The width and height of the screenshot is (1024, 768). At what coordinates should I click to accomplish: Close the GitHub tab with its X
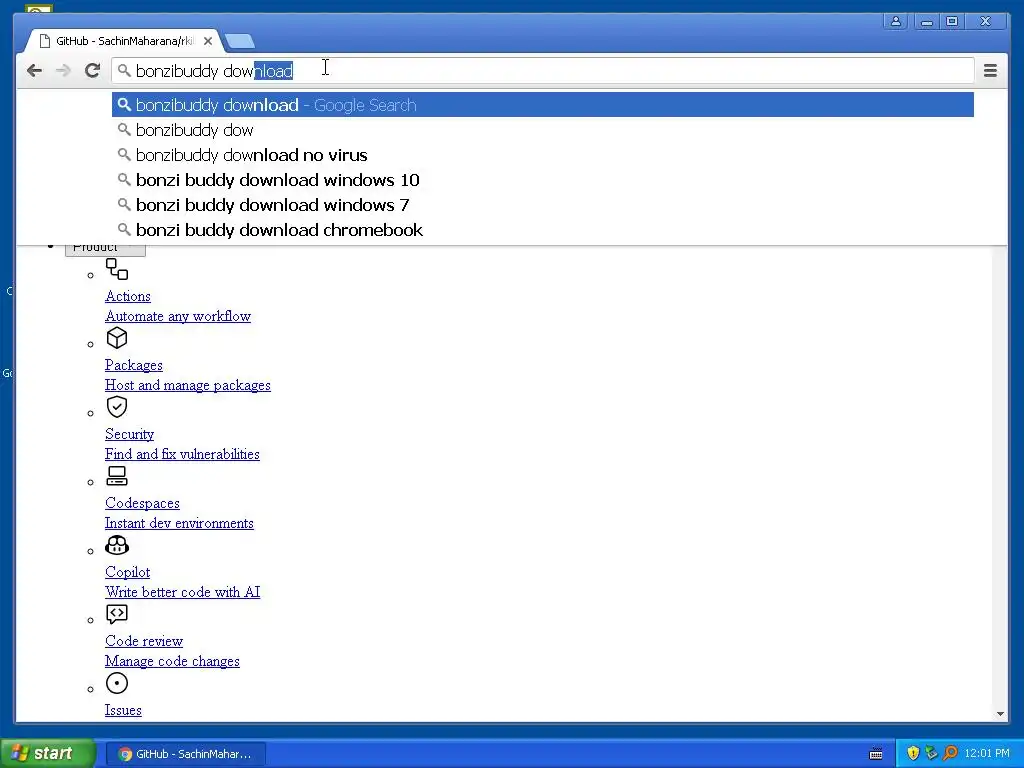208,41
